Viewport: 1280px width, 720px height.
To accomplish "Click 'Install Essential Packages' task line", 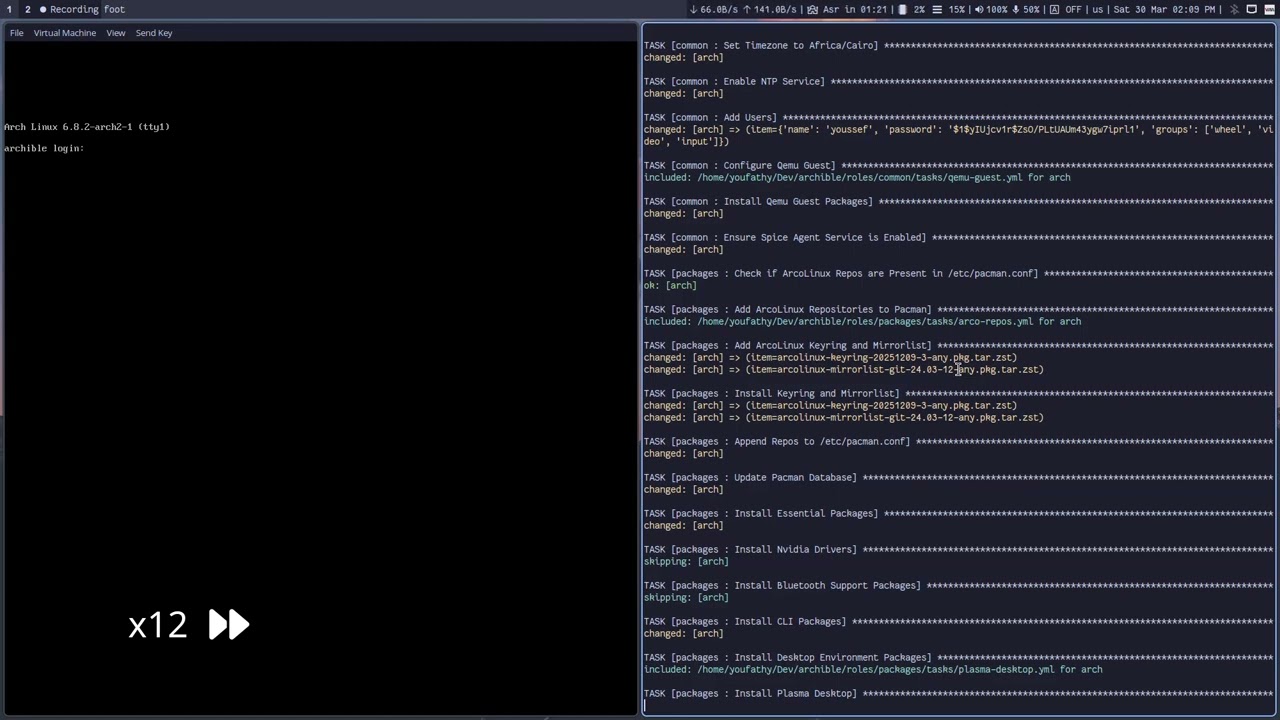I will (x=958, y=513).
